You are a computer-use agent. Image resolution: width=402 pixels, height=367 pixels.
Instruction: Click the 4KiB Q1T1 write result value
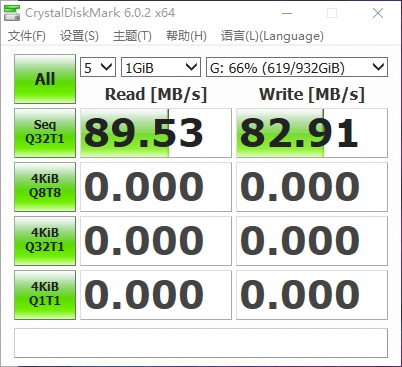(312, 295)
